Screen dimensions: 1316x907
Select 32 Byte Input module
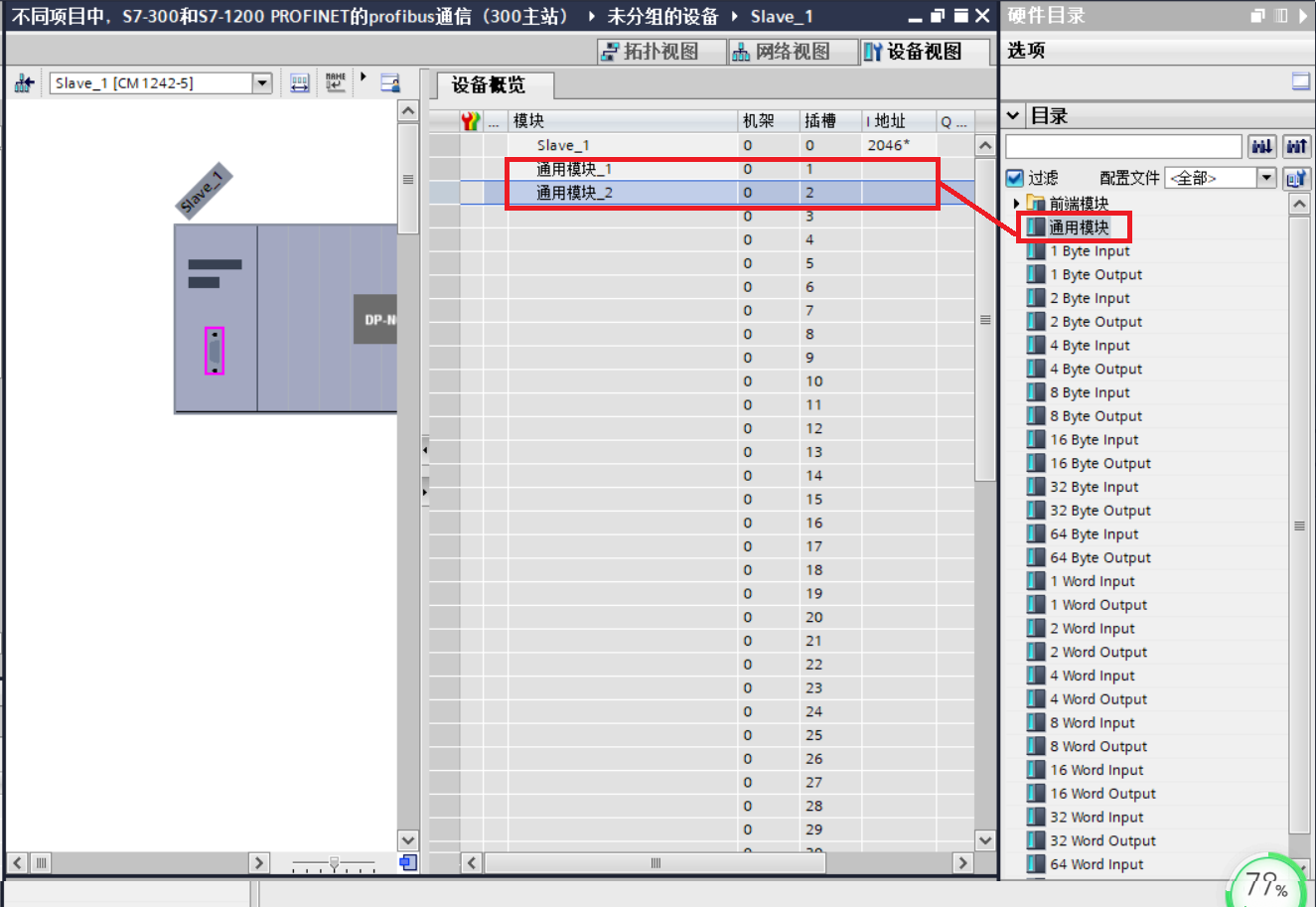[1095, 487]
